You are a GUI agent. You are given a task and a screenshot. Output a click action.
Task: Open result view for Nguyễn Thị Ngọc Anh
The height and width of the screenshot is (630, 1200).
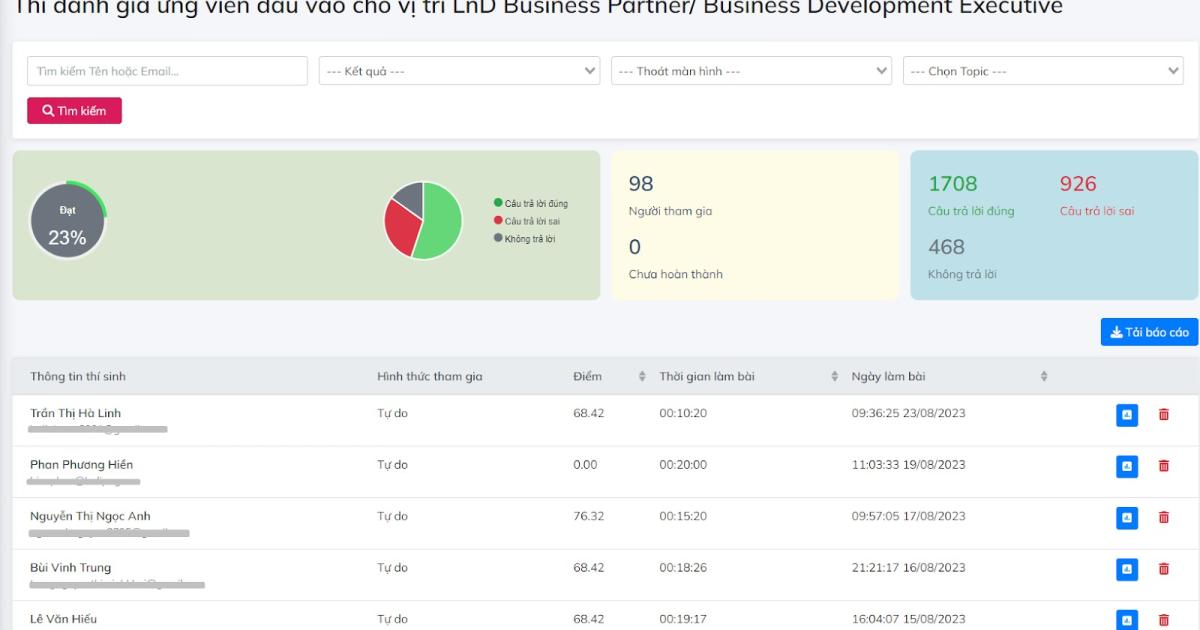tap(1126, 517)
